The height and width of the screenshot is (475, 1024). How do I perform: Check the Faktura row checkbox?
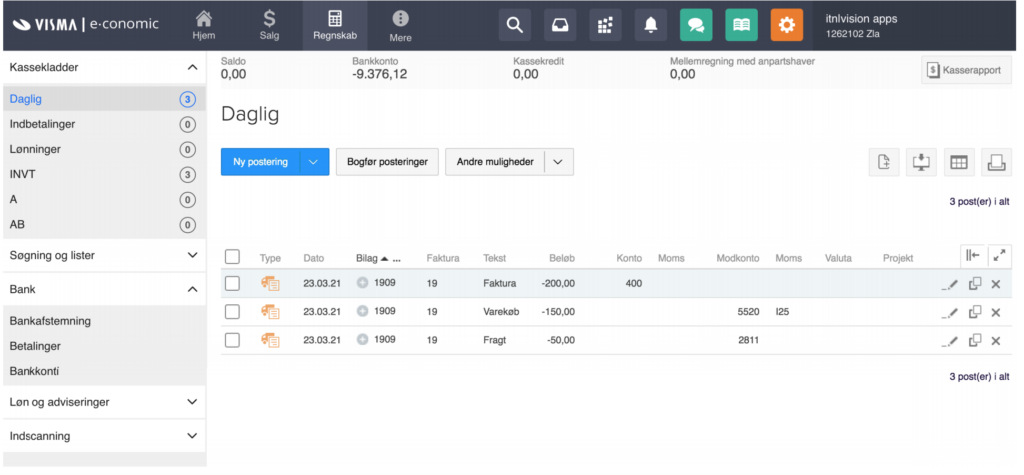coord(233,284)
